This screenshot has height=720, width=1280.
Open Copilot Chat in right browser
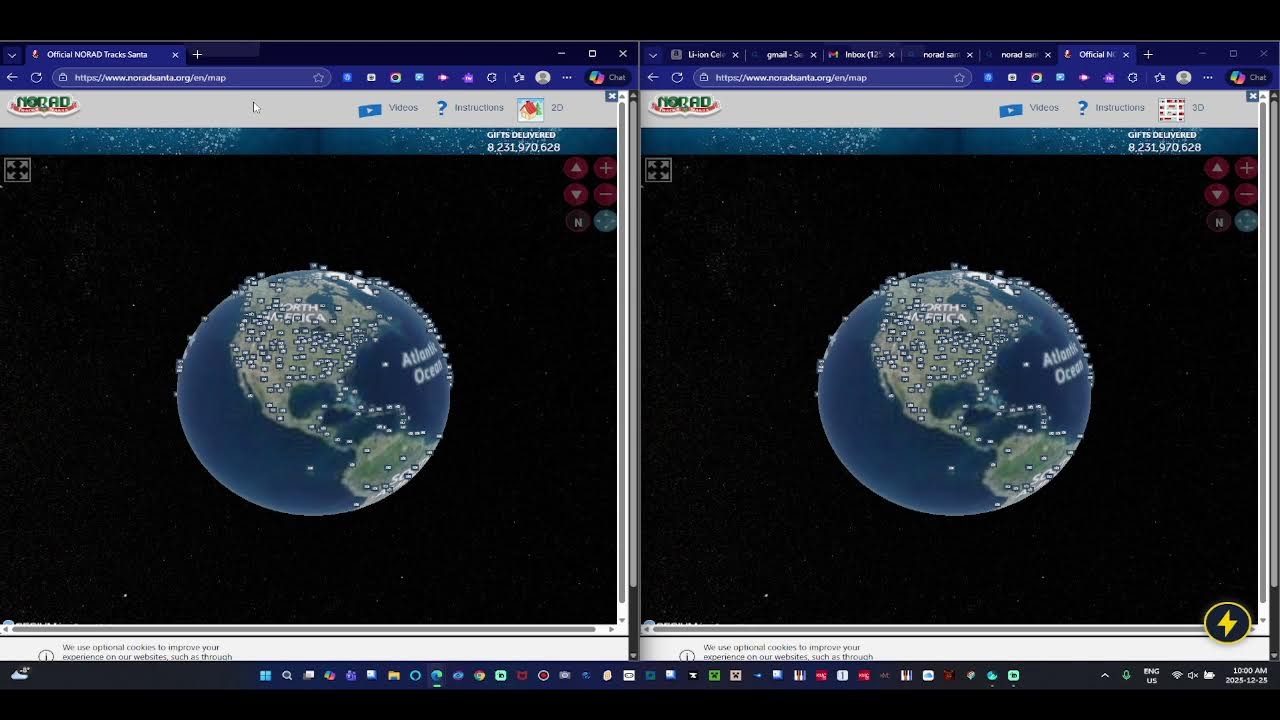pyautogui.click(x=1248, y=77)
